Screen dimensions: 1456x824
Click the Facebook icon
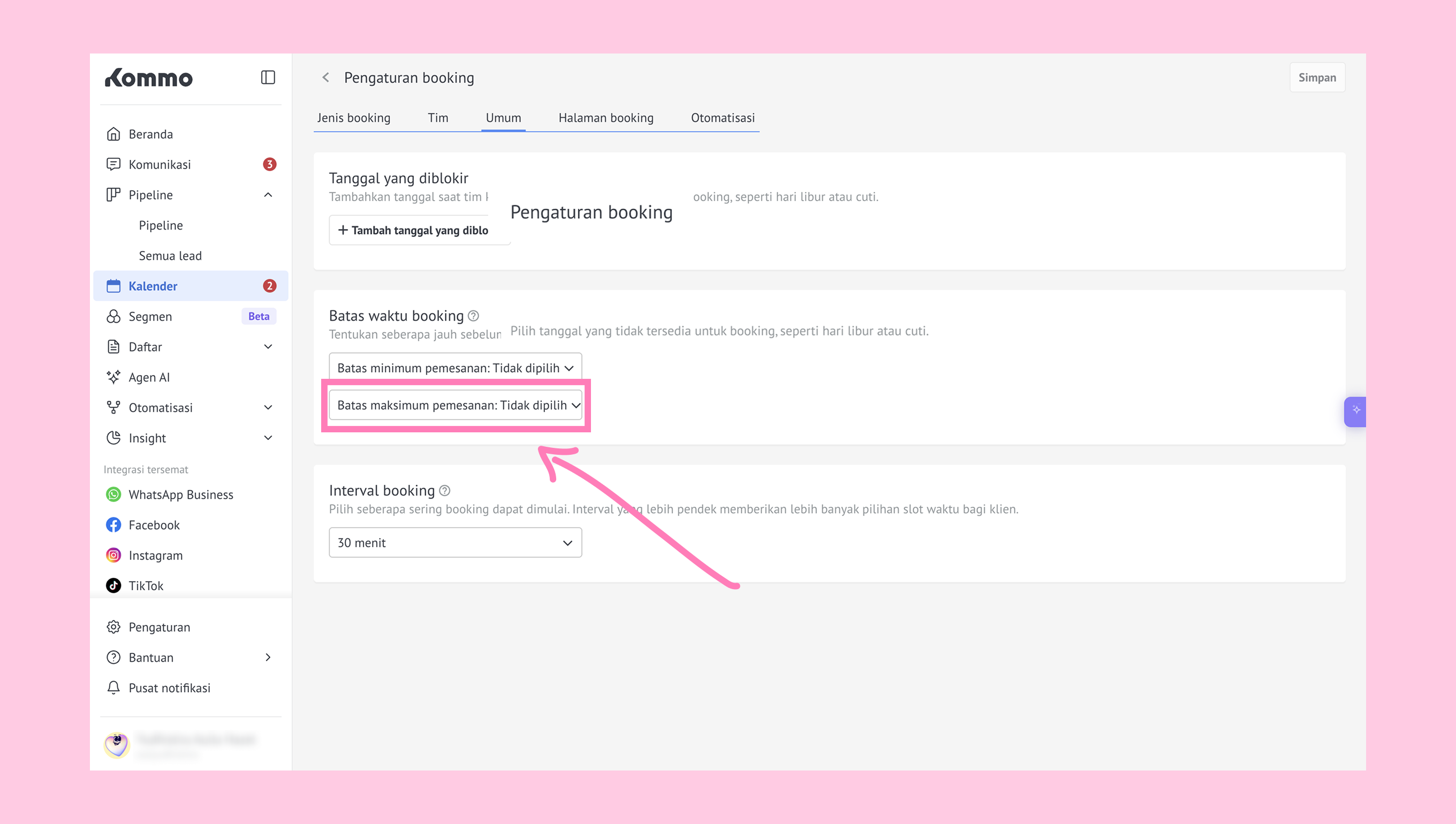point(113,525)
